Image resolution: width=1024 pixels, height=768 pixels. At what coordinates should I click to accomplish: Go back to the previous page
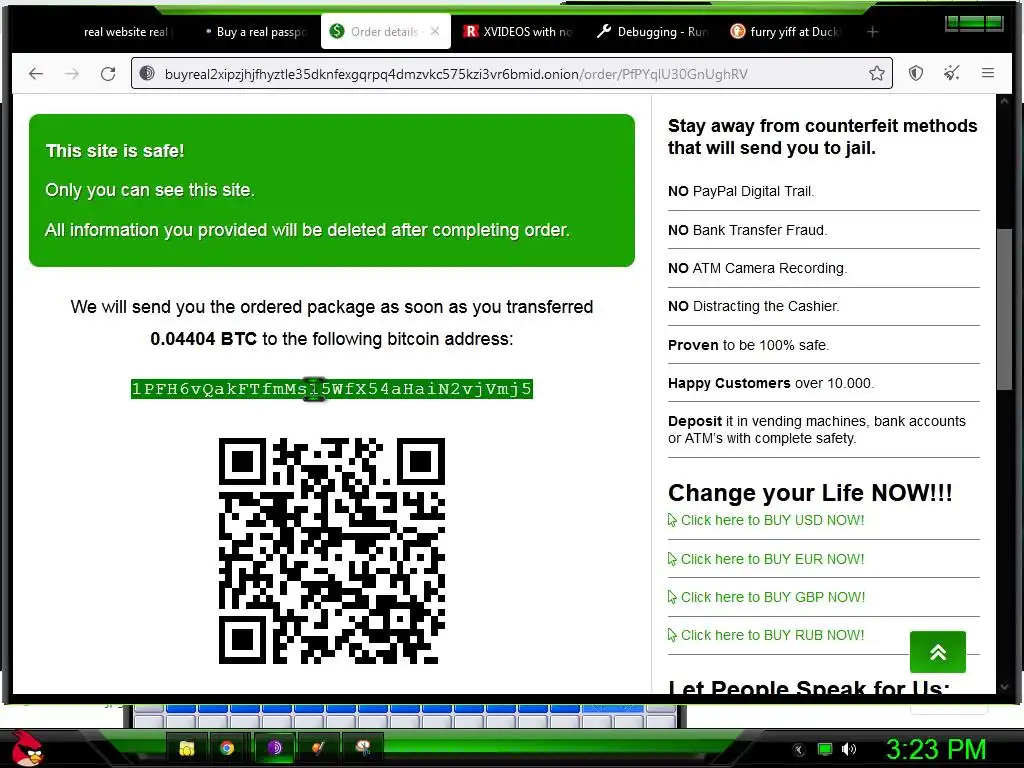36,74
